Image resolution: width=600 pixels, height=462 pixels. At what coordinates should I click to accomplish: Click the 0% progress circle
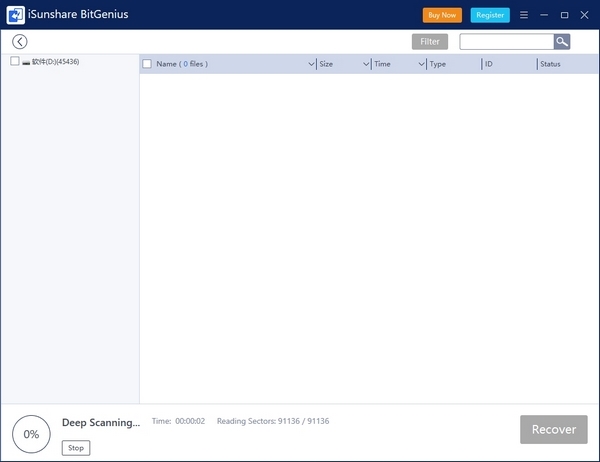pos(31,434)
